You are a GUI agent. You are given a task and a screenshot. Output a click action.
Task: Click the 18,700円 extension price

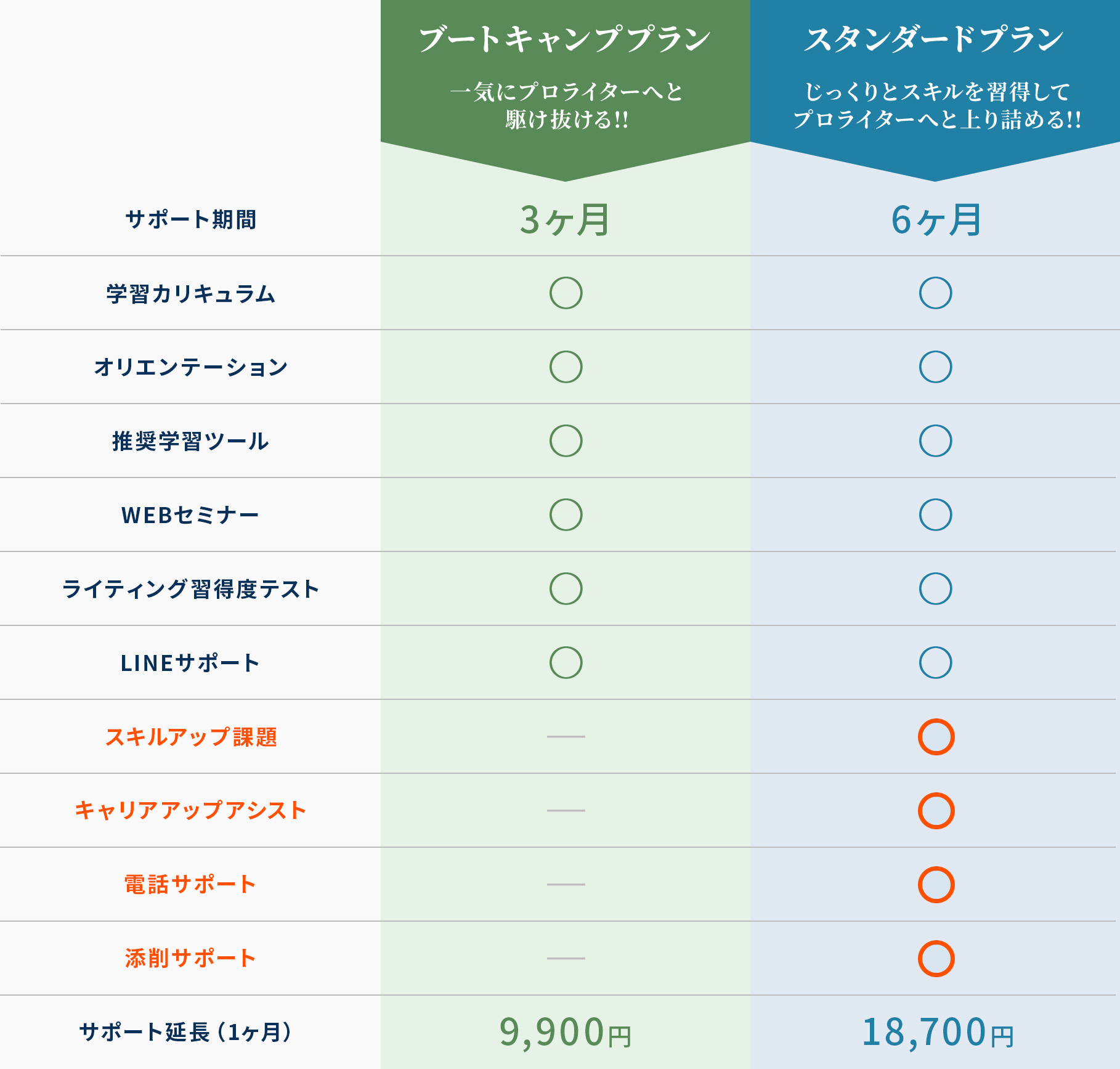pos(937,1032)
